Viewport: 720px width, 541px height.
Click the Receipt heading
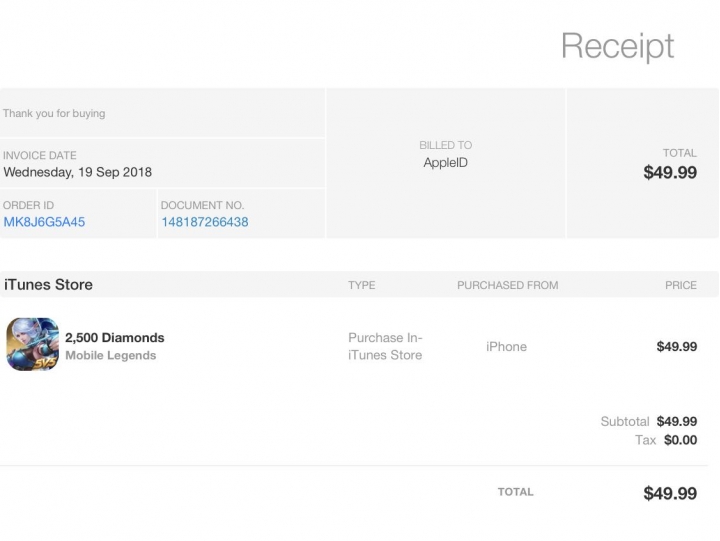click(x=618, y=46)
